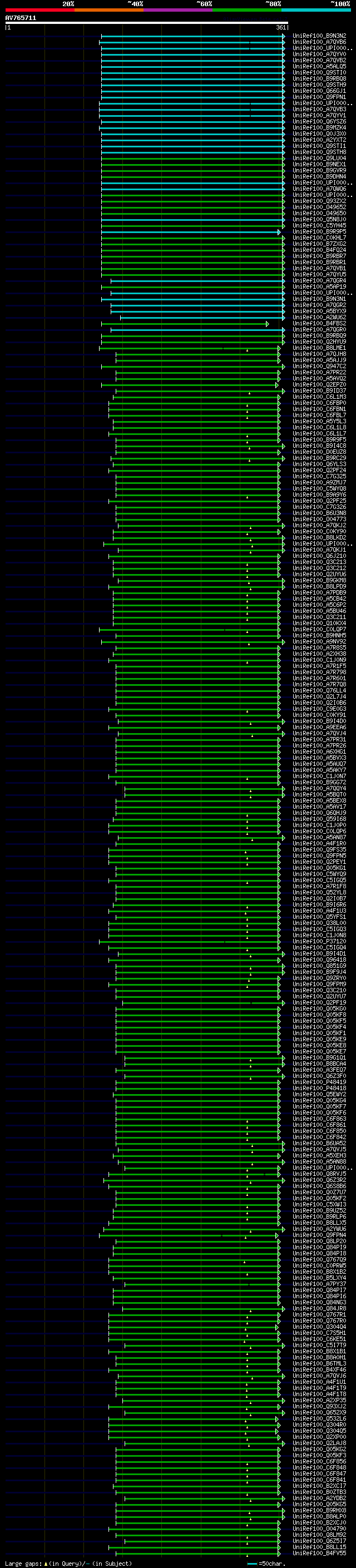The height and width of the screenshot is (1568, 356).
Task: Select the UniRef100_A2YXT2 label
Action: click(x=319, y=140)
